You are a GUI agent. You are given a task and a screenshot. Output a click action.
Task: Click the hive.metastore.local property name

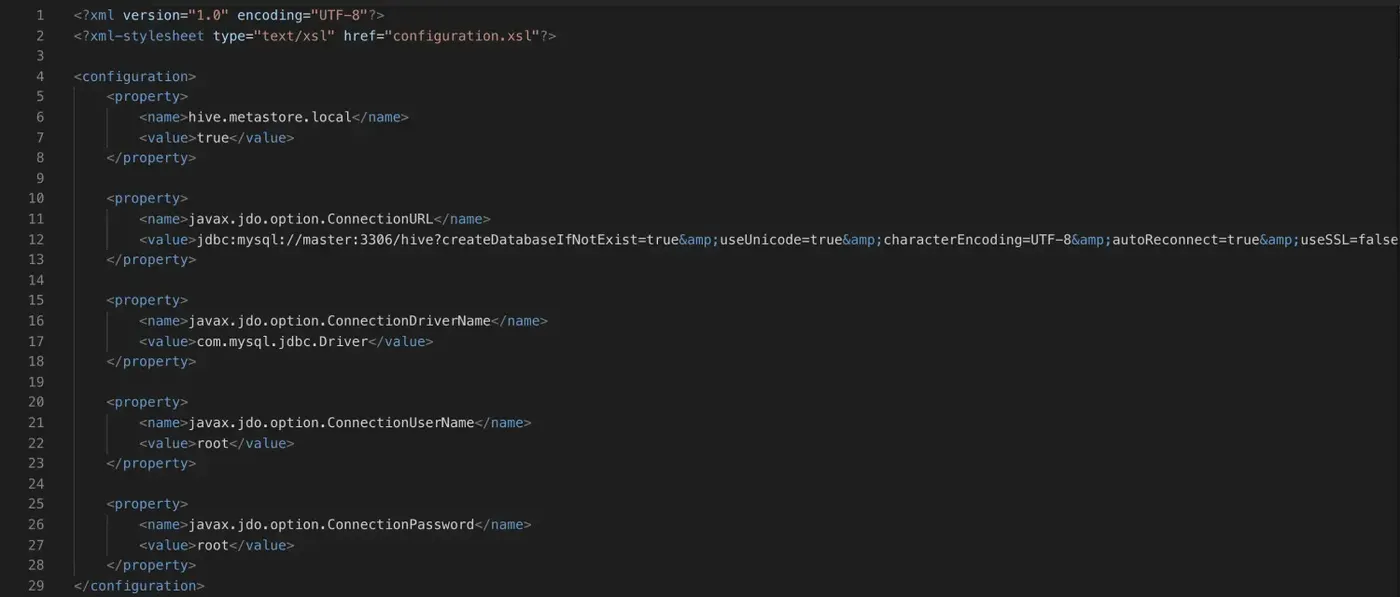(x=270, y=117)
